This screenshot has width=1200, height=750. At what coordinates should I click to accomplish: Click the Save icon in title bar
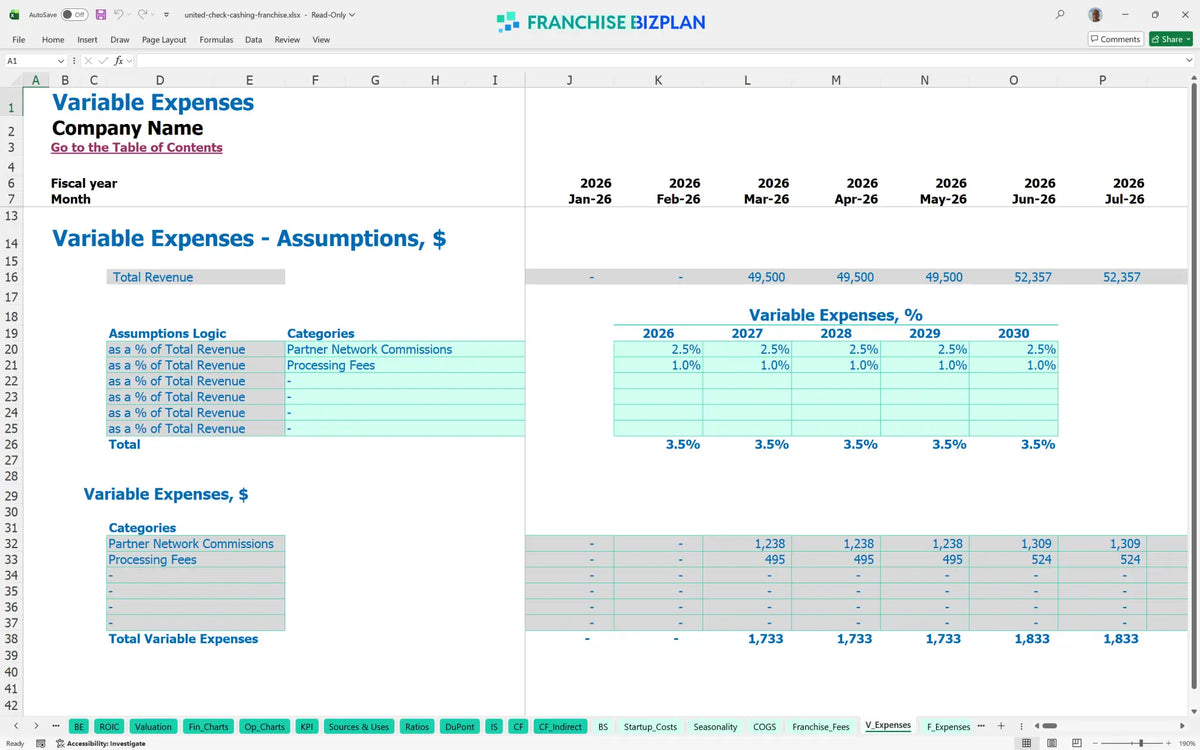point(101,15)
